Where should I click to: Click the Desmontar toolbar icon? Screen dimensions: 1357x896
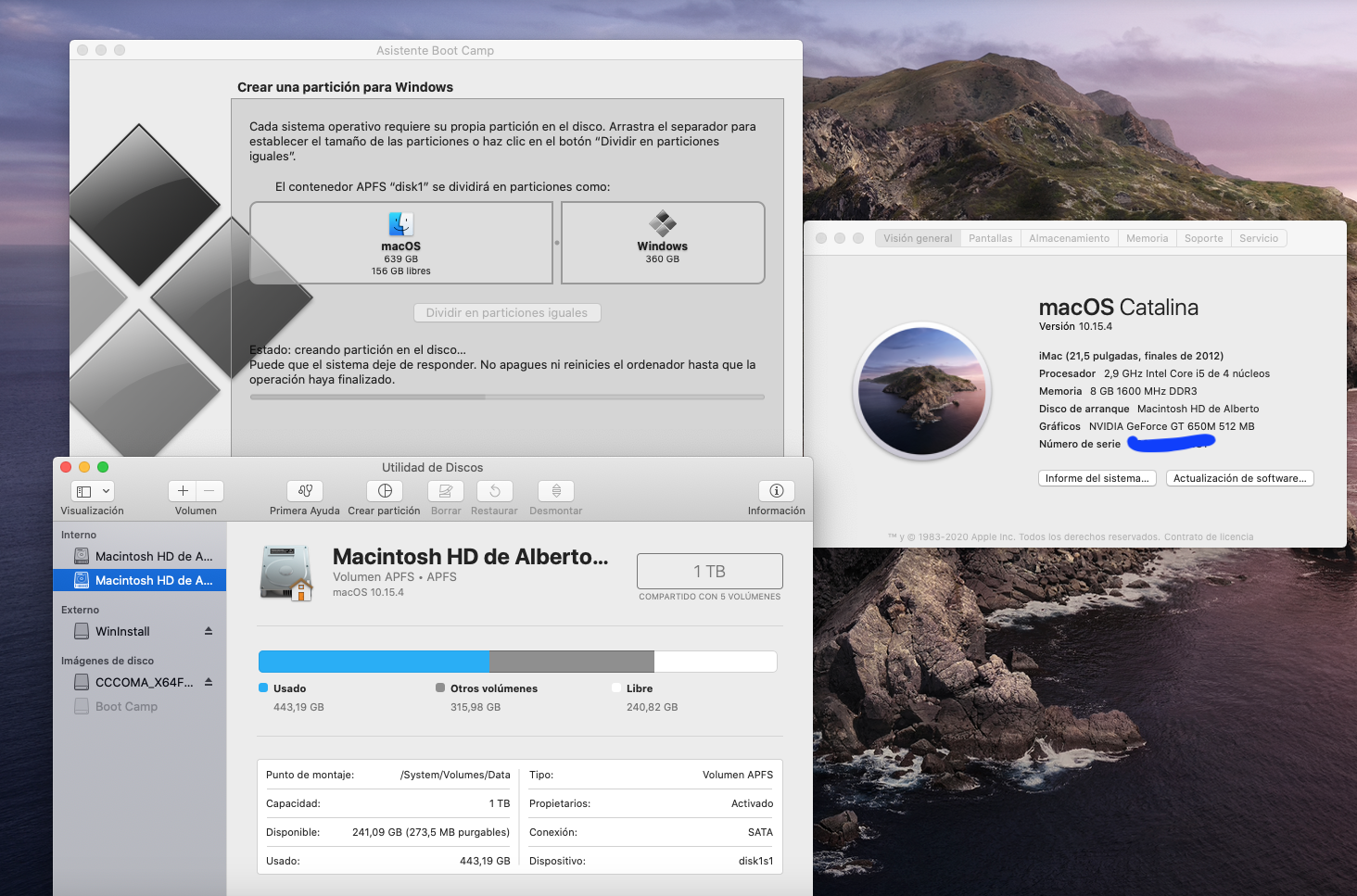tap(556, 491)
